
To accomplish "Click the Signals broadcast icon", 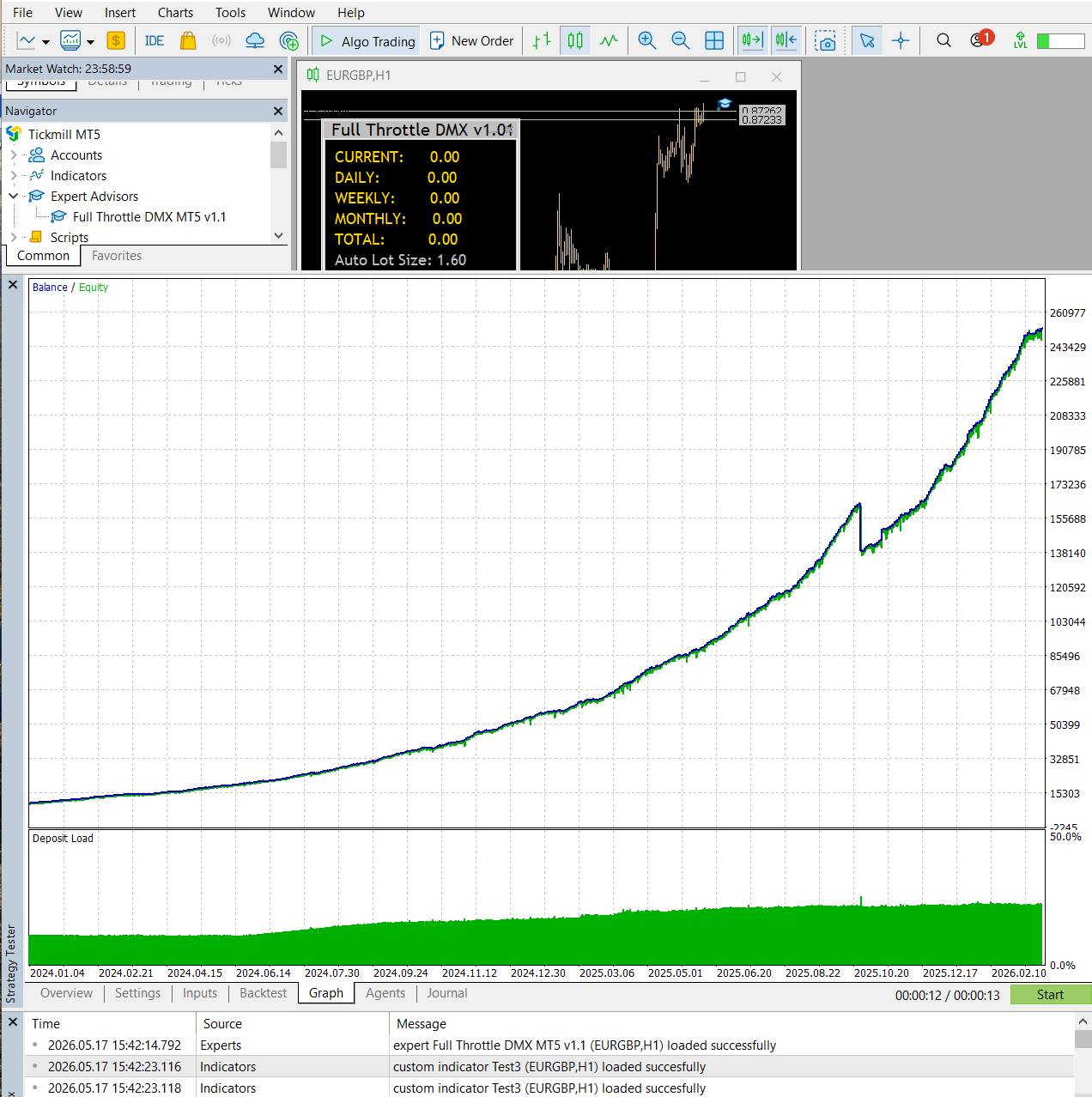I will [221, 40].
